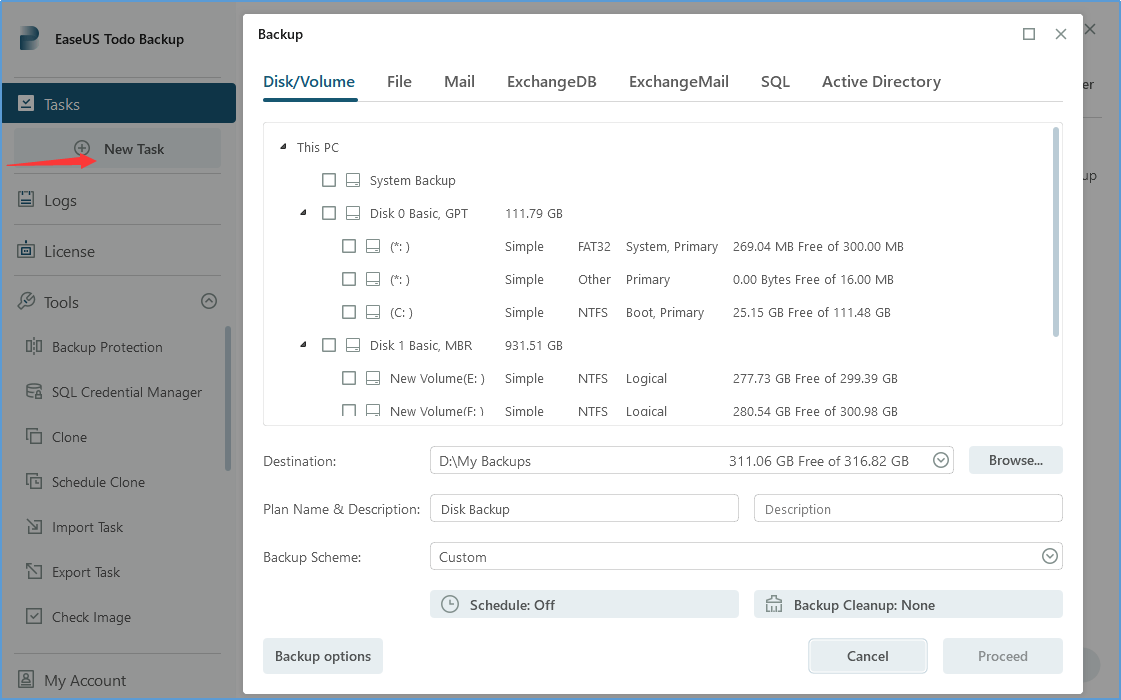Screen dimensions: 1121x700
Task: Select the Schedule Clone icon
Action: point(34,482)
